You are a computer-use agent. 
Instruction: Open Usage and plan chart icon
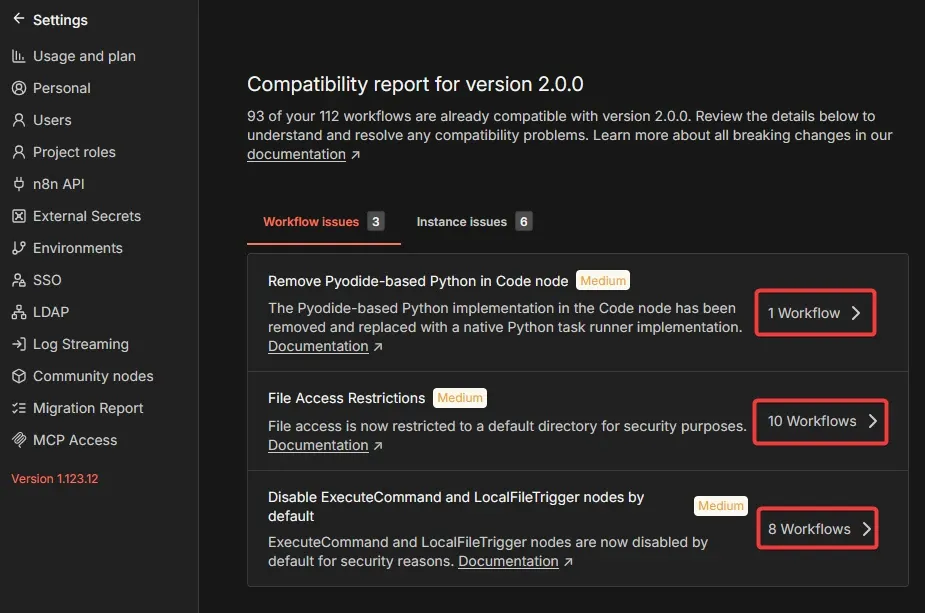click(x=18, y=56)
